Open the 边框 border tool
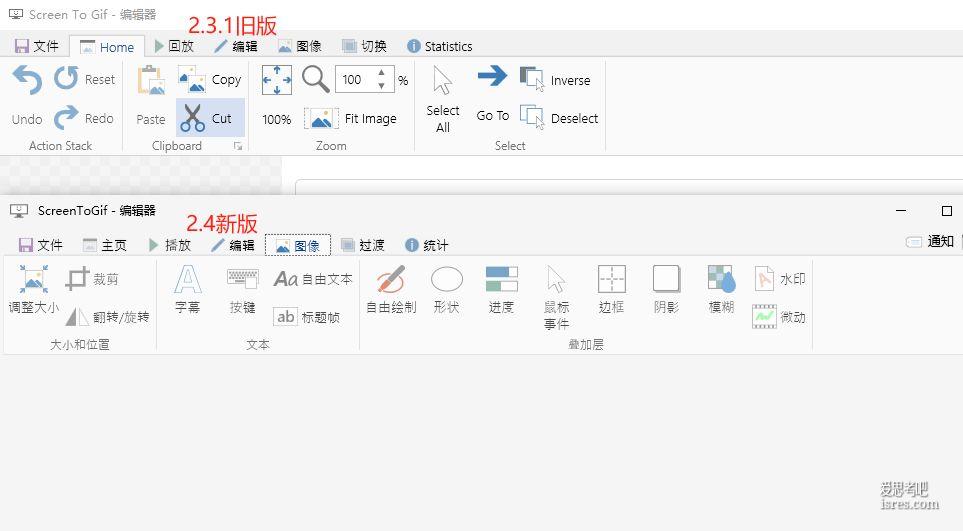Screen dimensions: 963x531 (612, 289)
